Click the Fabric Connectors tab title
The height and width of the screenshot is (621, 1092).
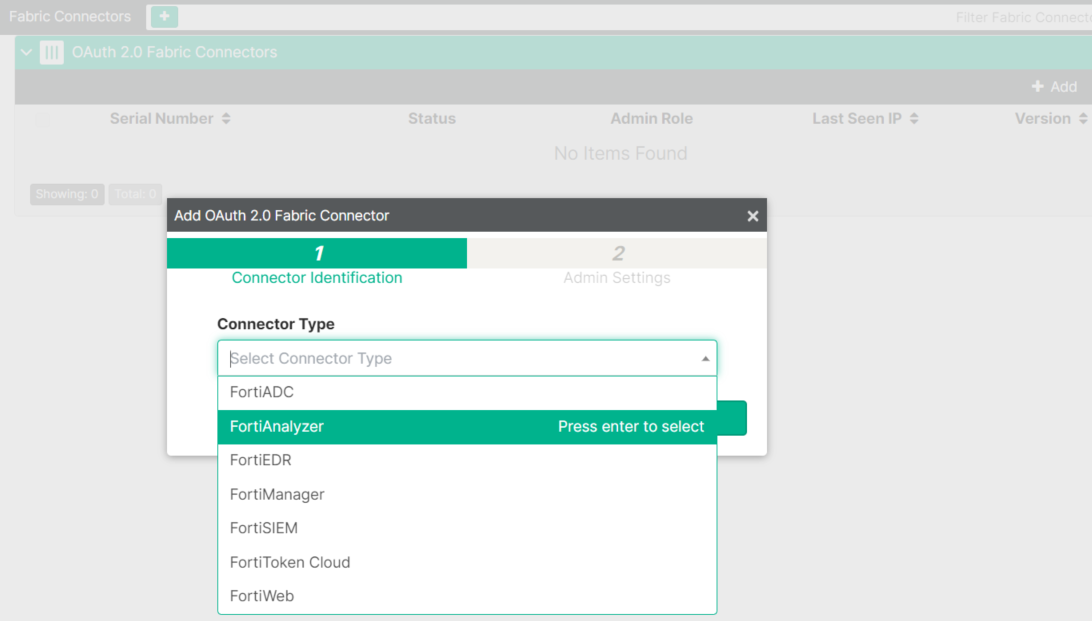click(x=70, y=17)
